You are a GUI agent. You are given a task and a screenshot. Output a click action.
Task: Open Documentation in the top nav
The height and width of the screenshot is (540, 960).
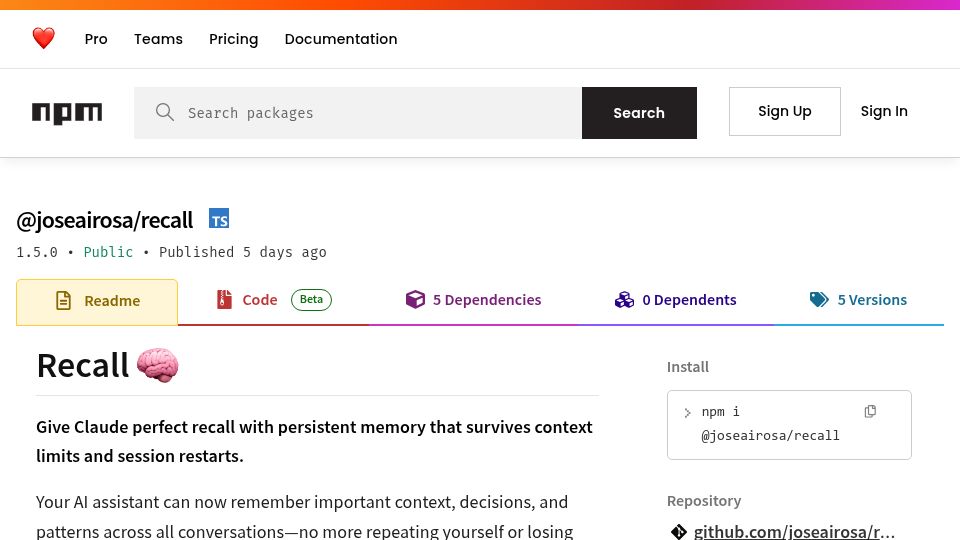point(341,39)
